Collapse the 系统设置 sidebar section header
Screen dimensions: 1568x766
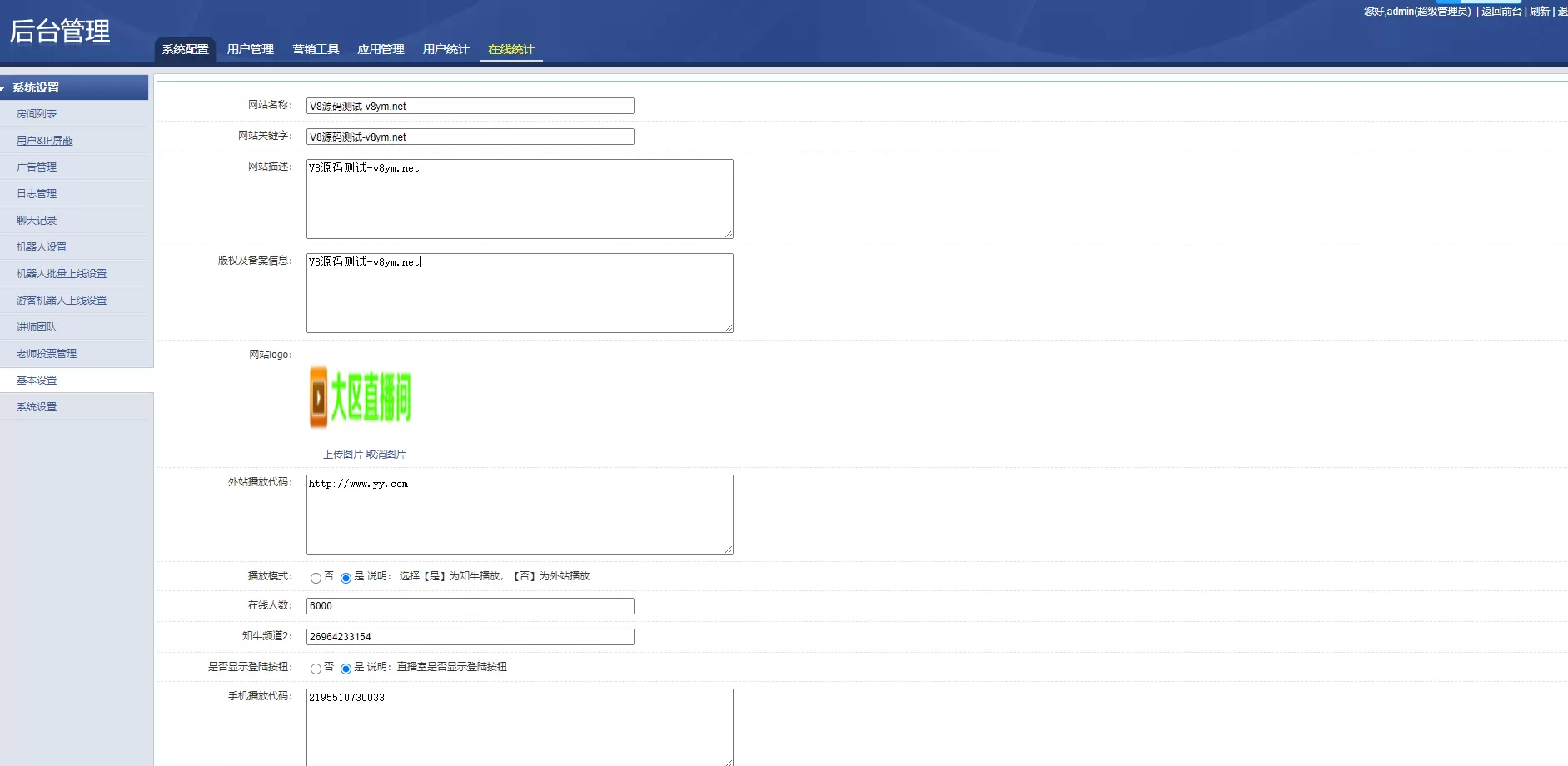coord(37,87)
